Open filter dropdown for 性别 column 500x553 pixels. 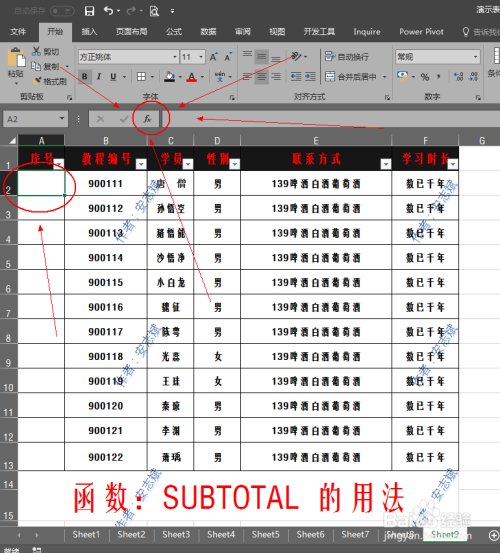[235, 164]
